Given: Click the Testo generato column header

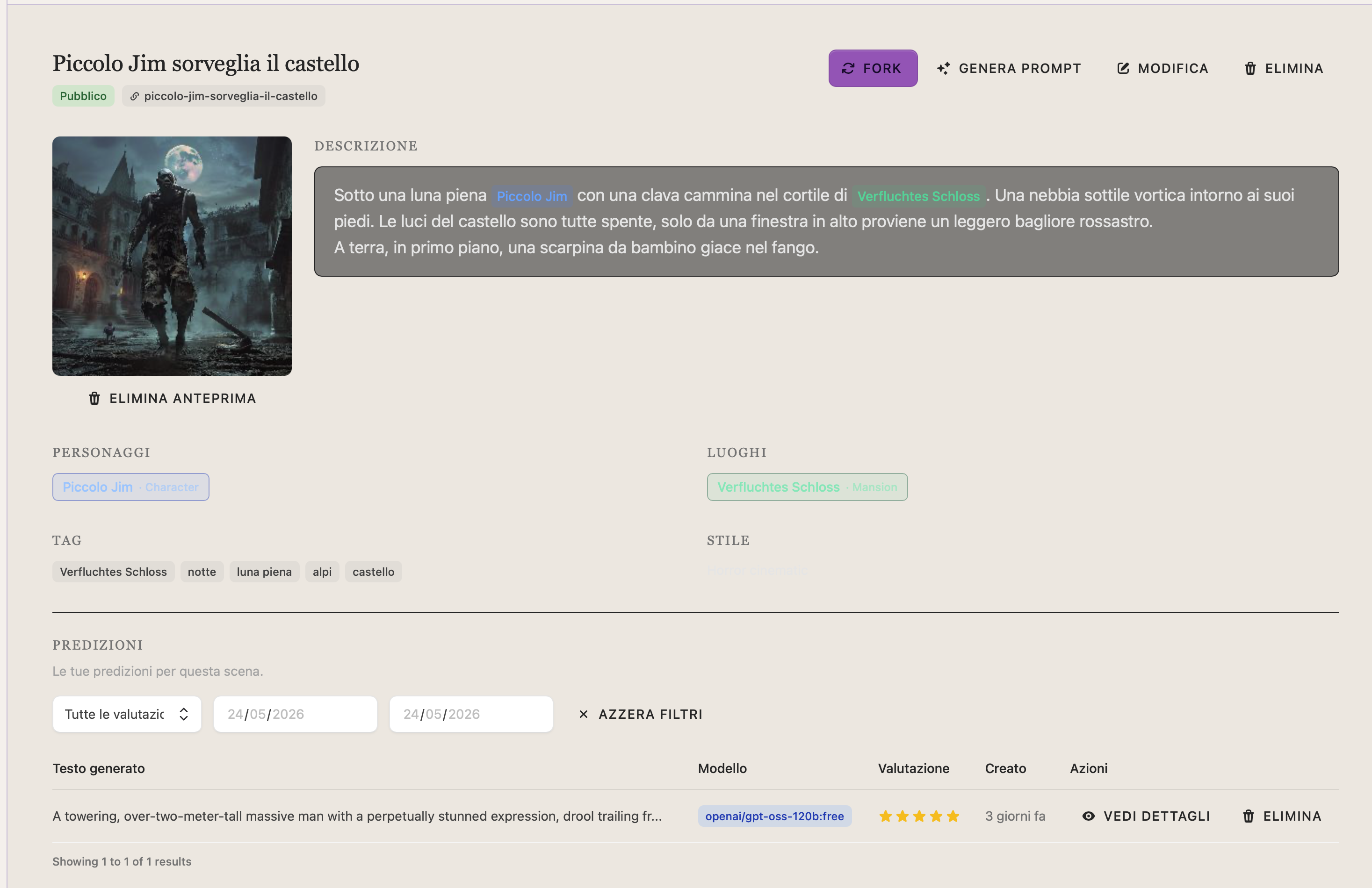Looking at the screenshot, I should click(x=99, y=768).
